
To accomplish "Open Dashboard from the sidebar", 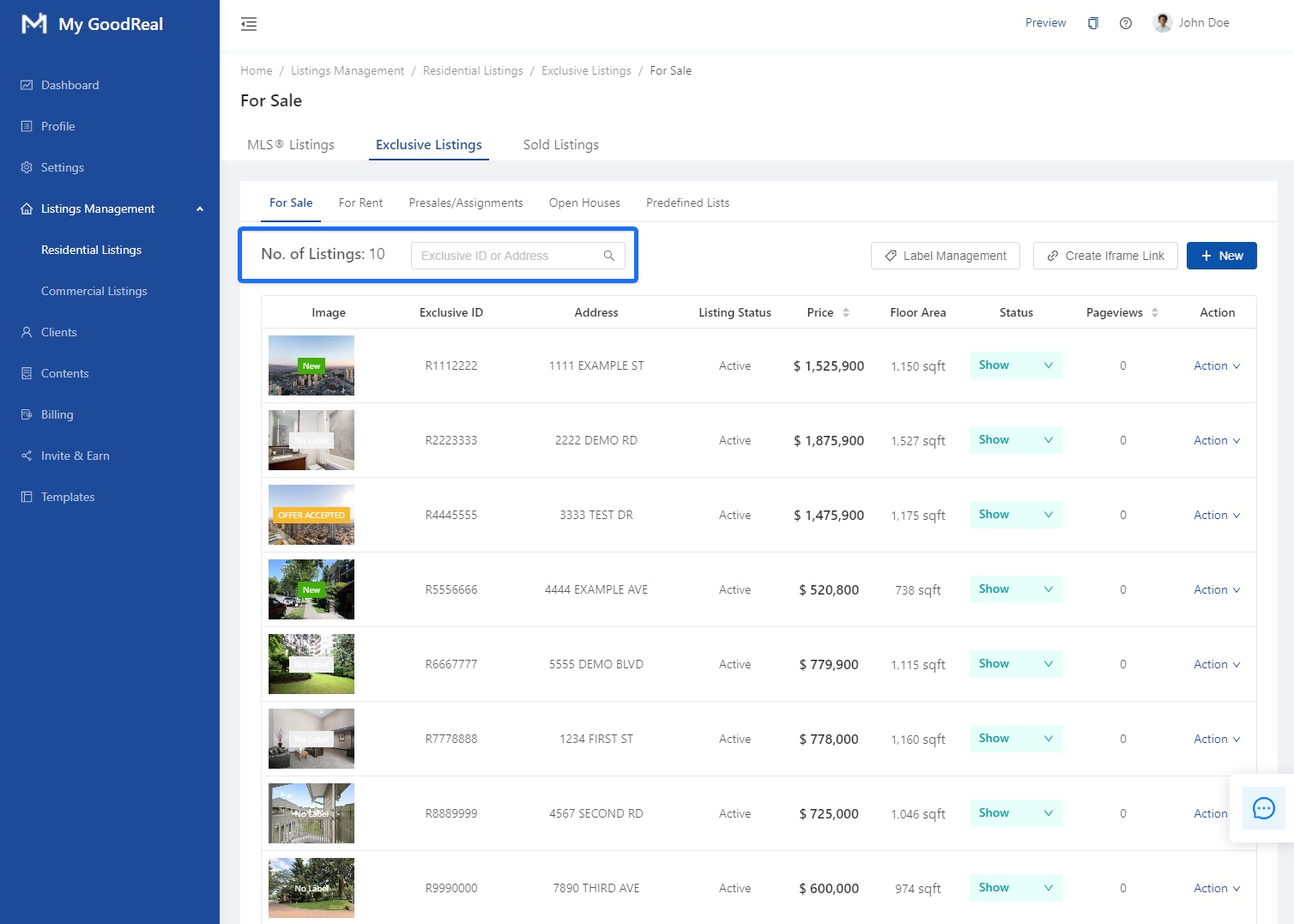I will (70, 85).
